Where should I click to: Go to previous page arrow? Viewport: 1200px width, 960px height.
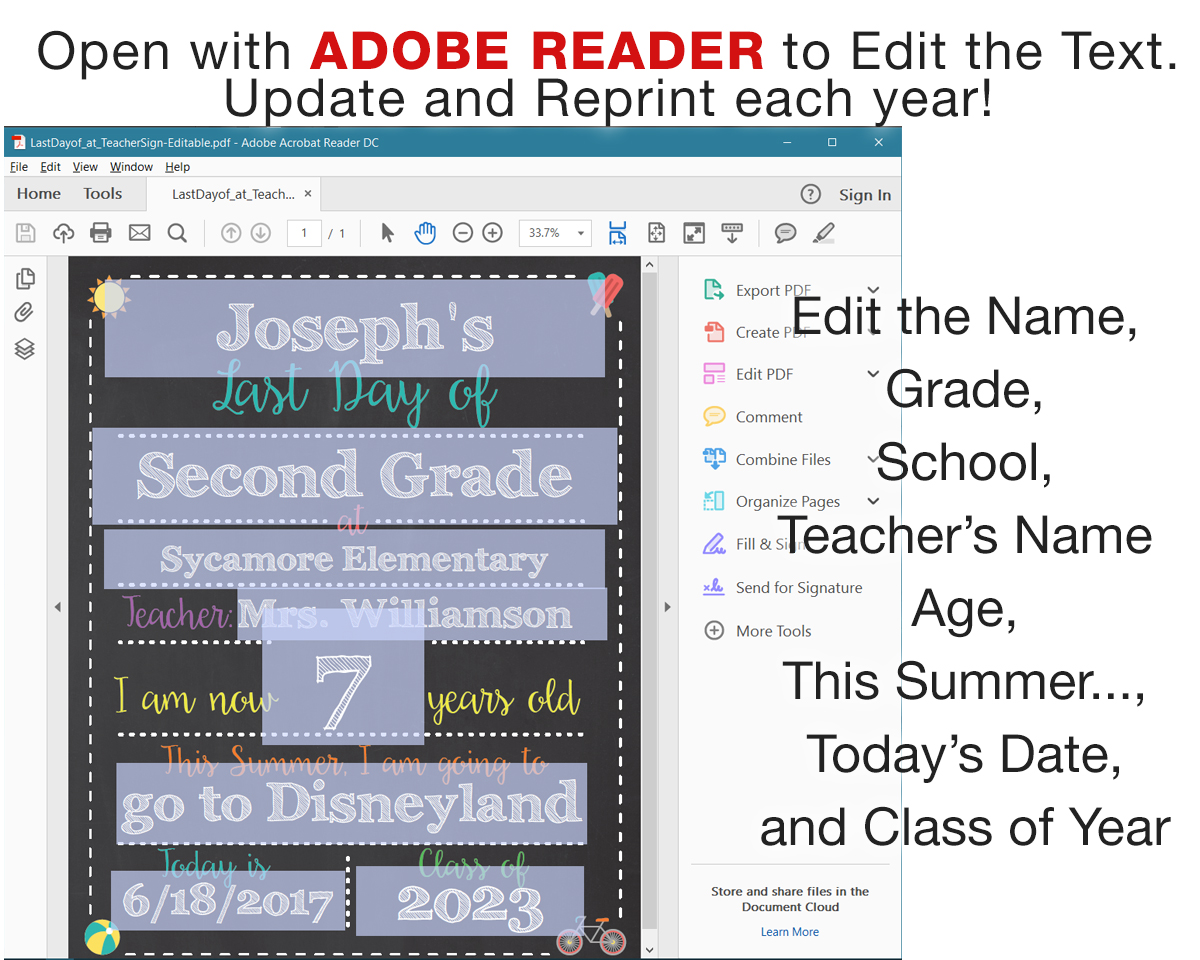click(x=231, y=233)
